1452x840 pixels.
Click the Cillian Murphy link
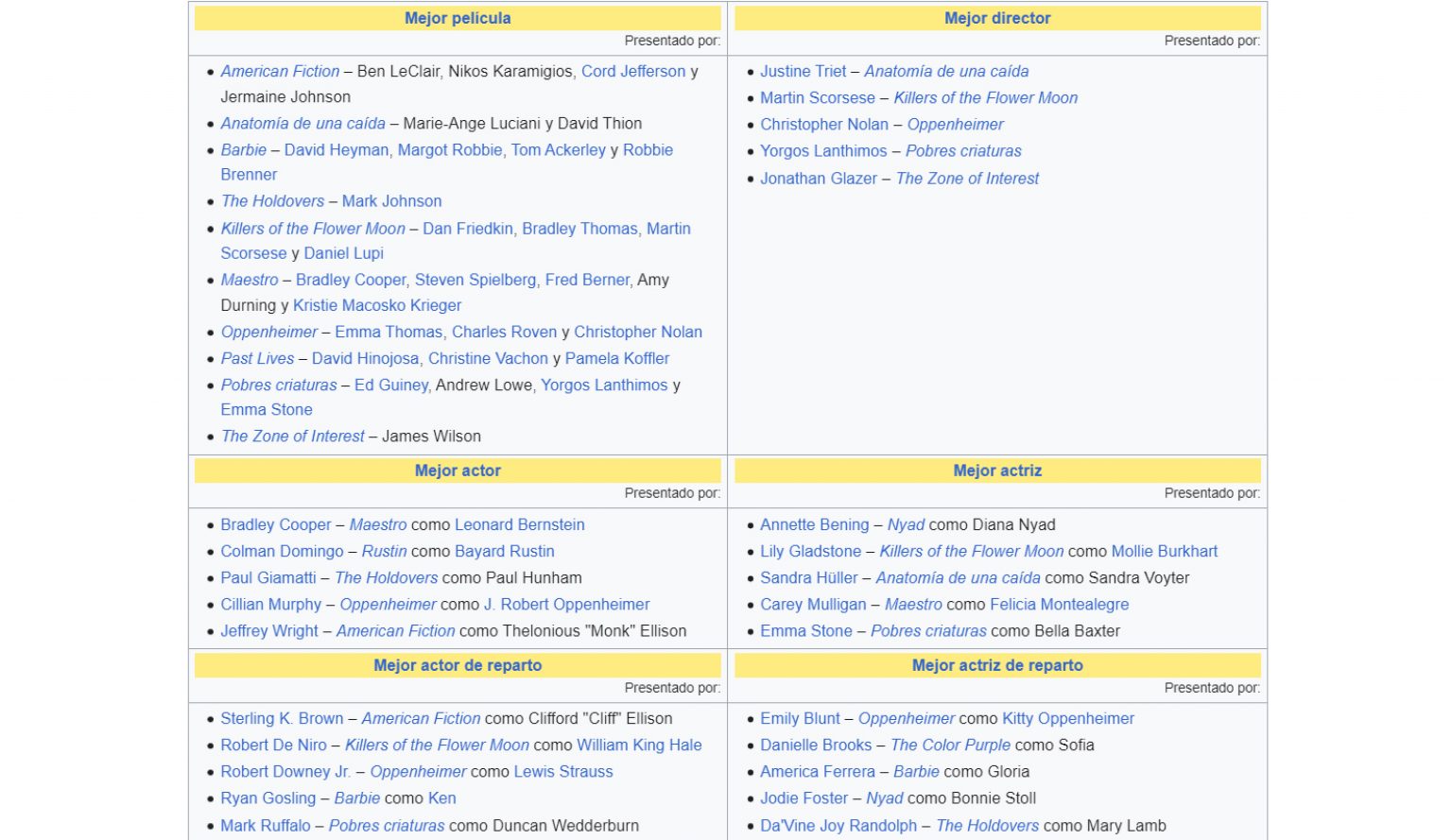tap(271, 604)
